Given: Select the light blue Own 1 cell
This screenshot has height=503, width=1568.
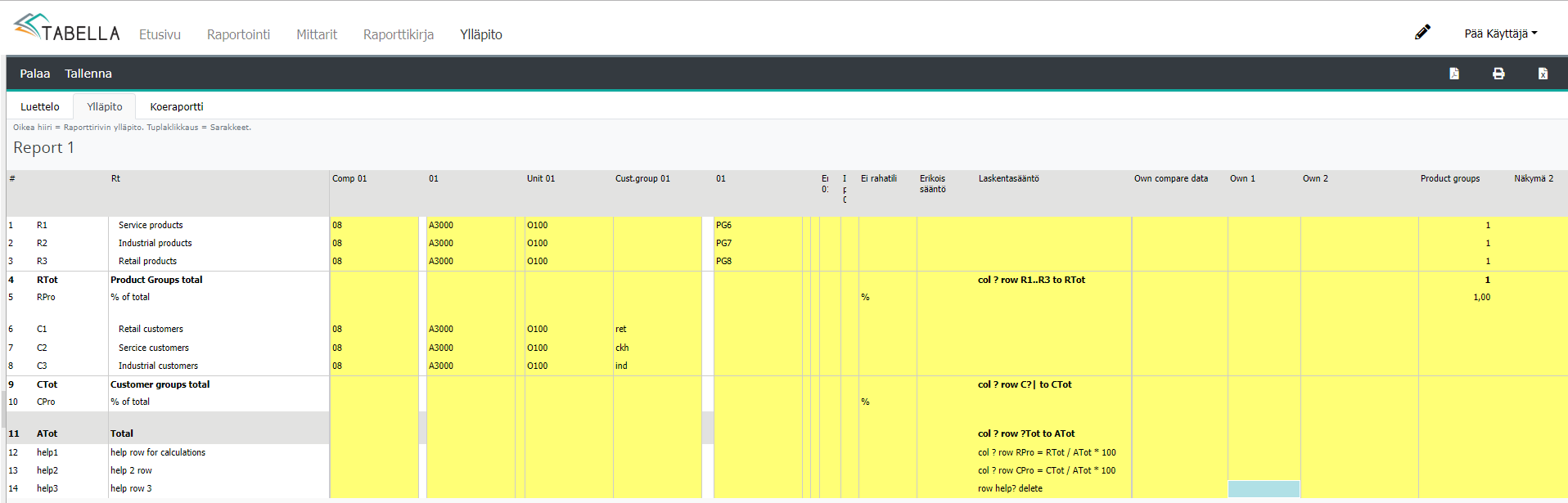Looking at the screenshot, I should click(1264, 489).
